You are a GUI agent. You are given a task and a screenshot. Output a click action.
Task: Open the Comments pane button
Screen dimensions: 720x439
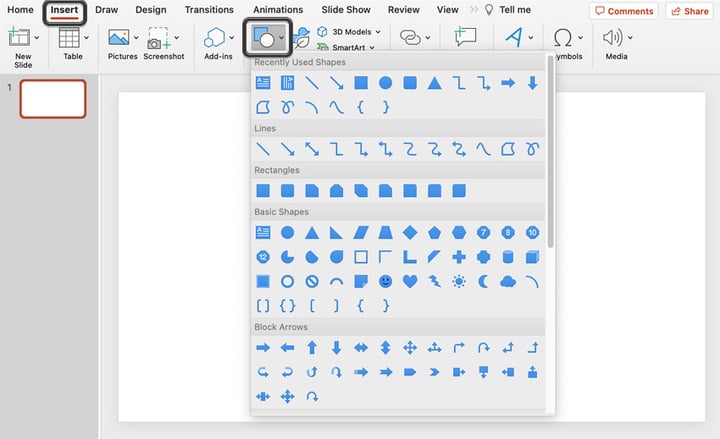coord(624,11)
